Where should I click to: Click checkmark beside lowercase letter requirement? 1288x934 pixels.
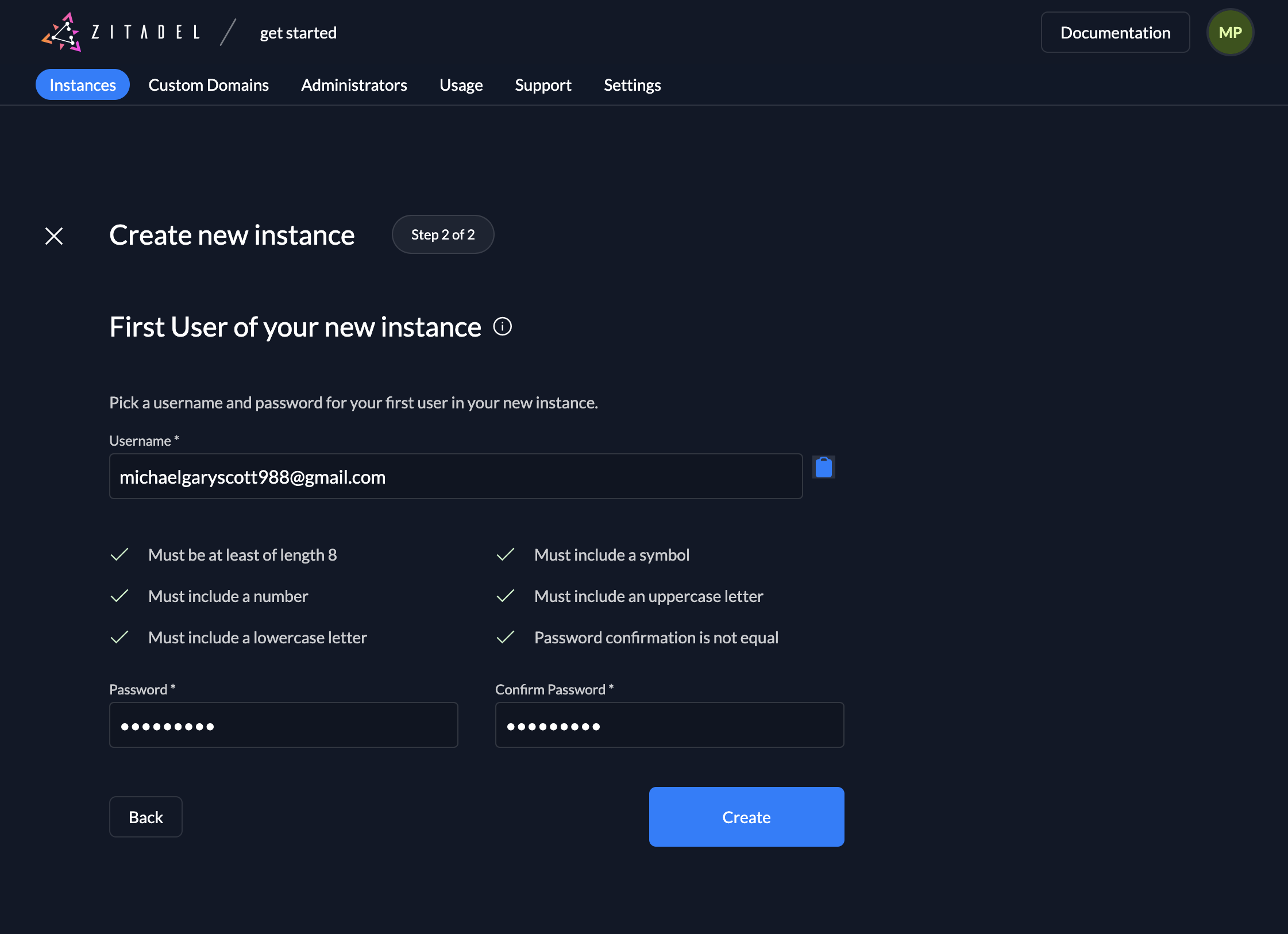119,638
